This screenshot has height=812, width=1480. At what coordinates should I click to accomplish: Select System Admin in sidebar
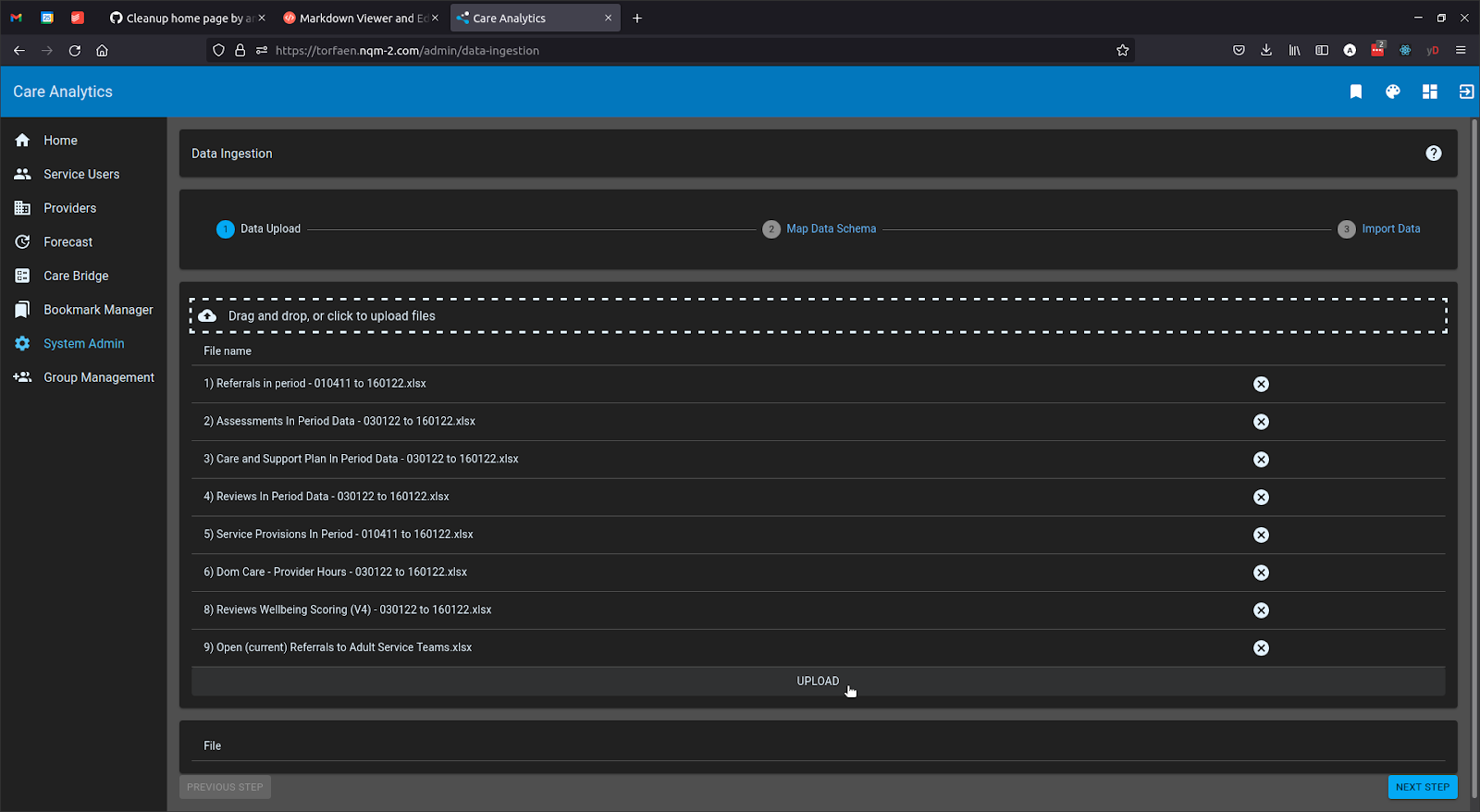(83, 343)
